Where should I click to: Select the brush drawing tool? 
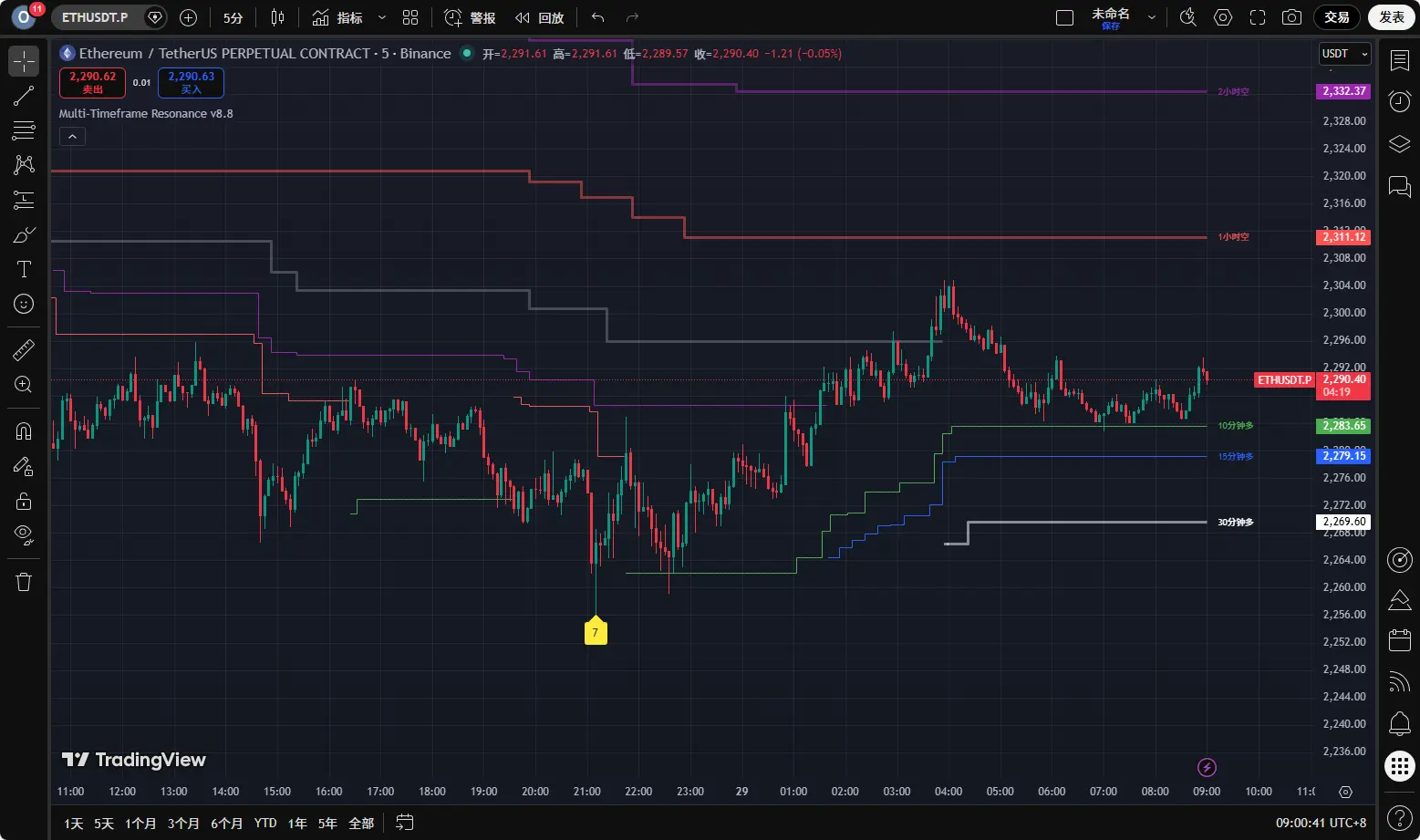[24, 234]
